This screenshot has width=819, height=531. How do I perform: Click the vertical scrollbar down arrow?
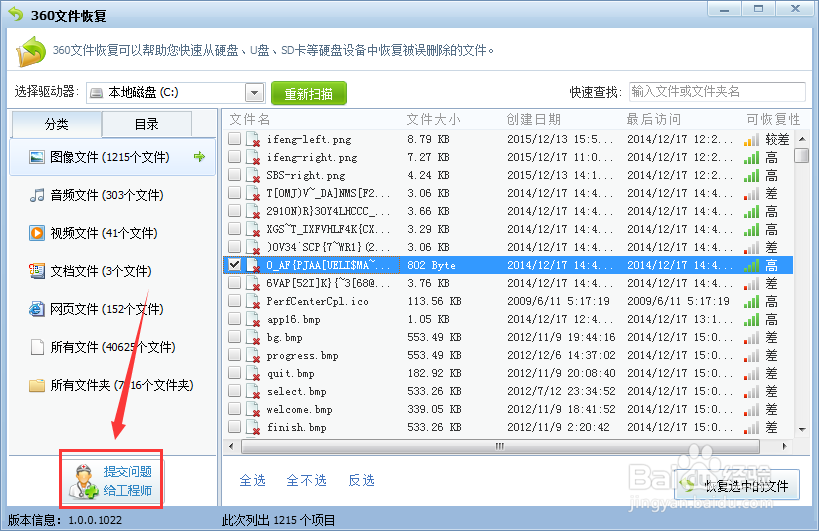pos(802,430)
